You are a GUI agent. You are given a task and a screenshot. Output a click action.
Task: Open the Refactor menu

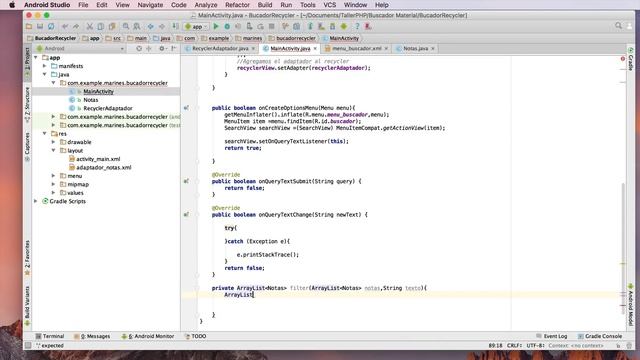237,5
